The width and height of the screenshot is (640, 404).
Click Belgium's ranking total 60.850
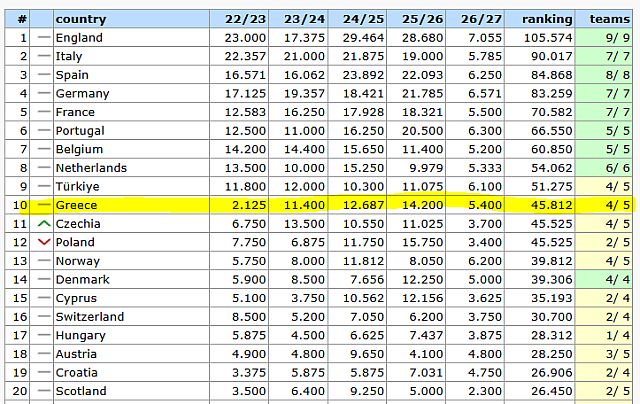pos(552,149)
